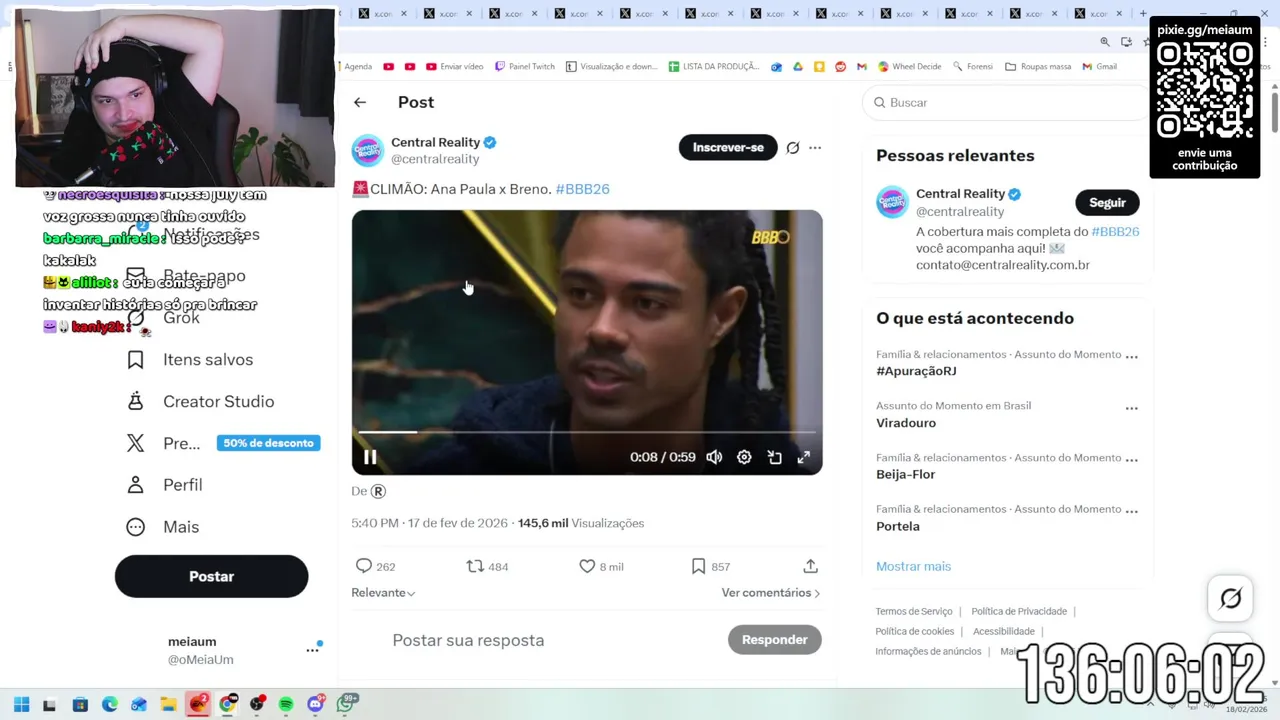Open Política de Privacidade footer link
Viewport: 1280px width, 720px height.
pyautogui.click(x=1019, y=611)
